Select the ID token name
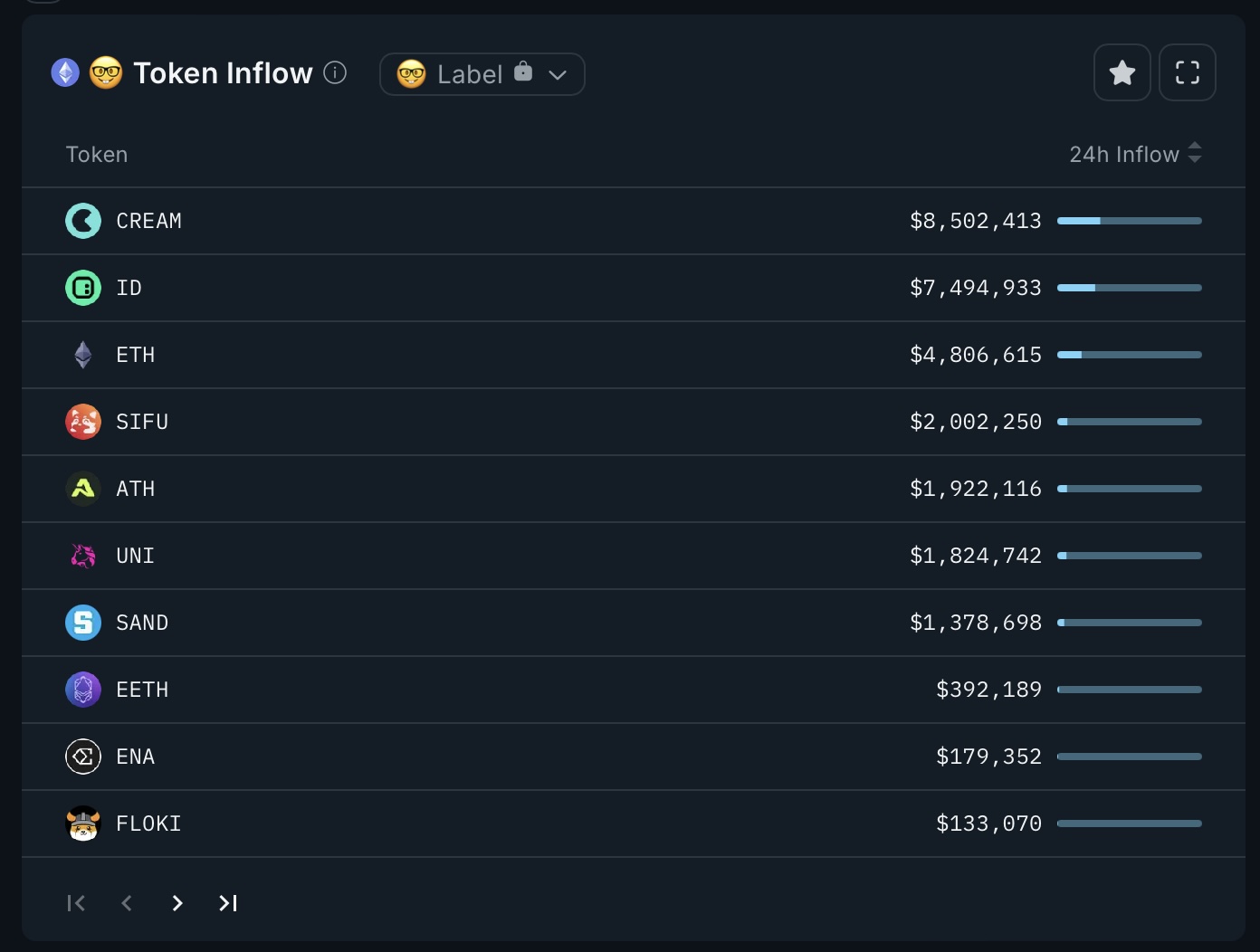 (129, 288)
